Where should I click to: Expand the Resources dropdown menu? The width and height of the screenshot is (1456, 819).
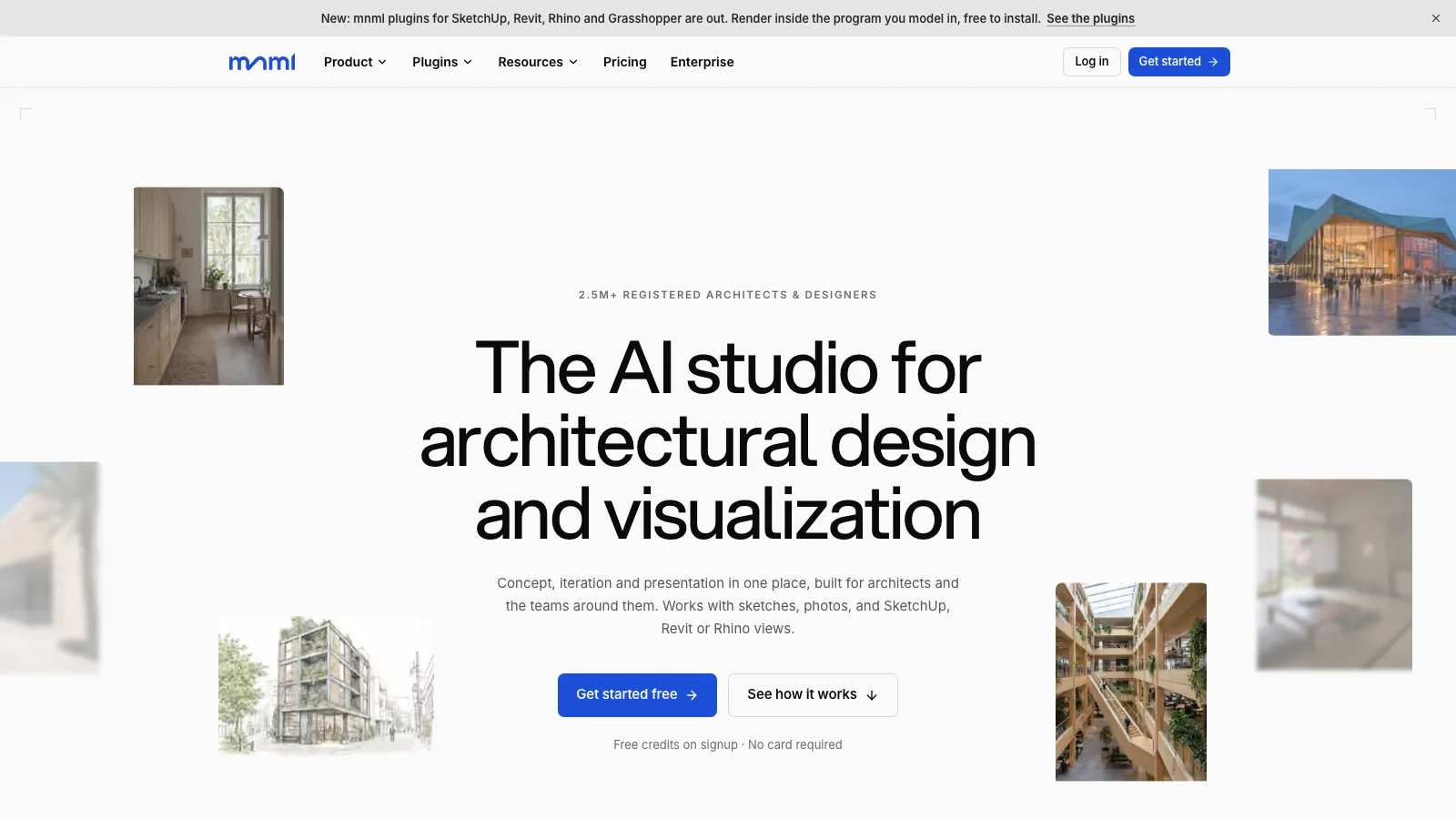(538, 62)
